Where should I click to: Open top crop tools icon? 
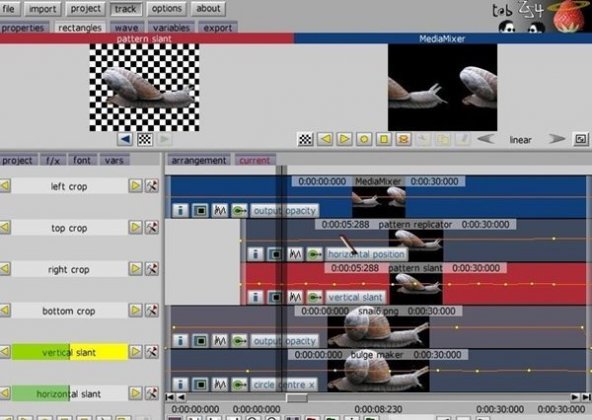tap(152, 228)
